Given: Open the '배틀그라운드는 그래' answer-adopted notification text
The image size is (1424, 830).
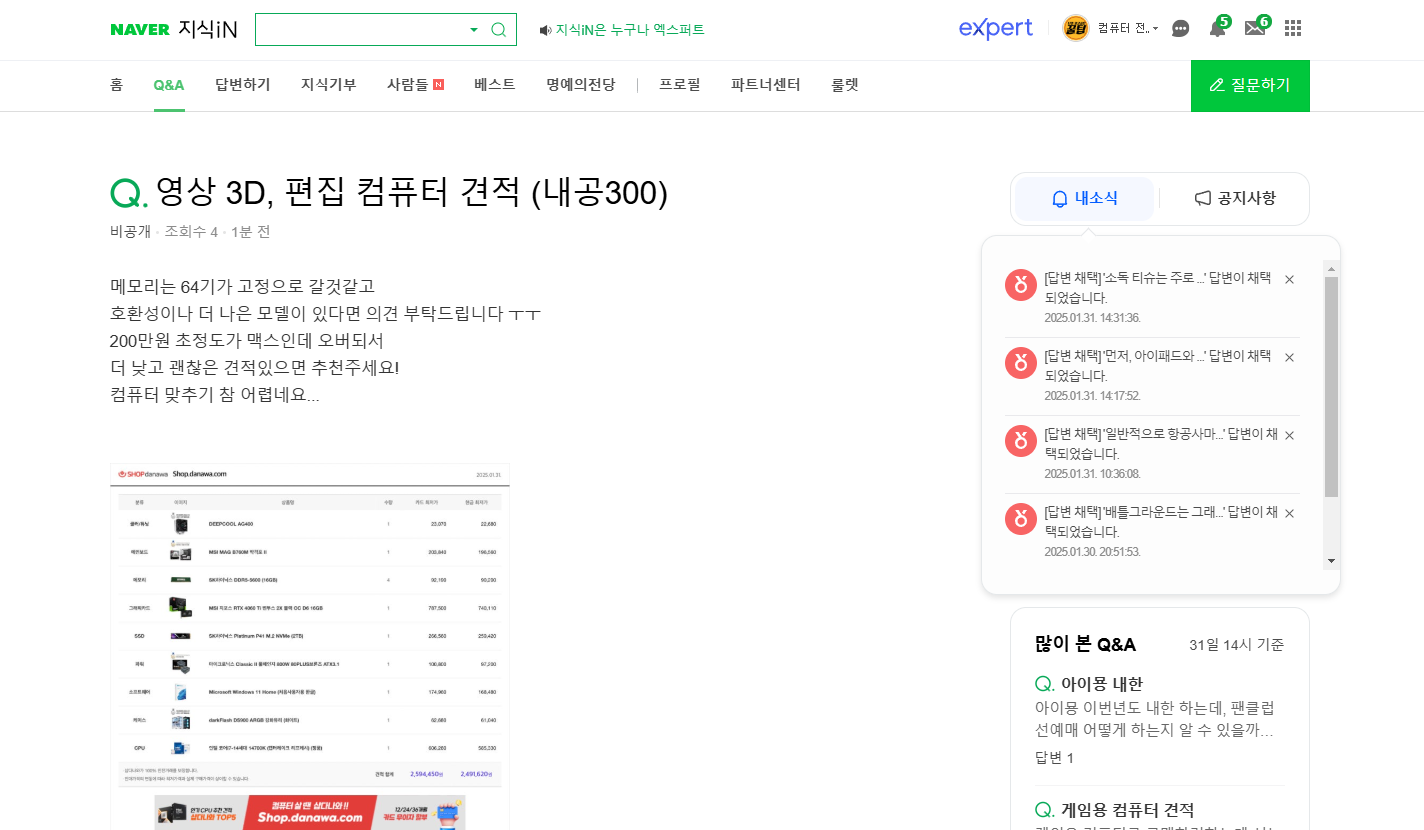Looking at the screenshot, I should tap(1161, 522).
